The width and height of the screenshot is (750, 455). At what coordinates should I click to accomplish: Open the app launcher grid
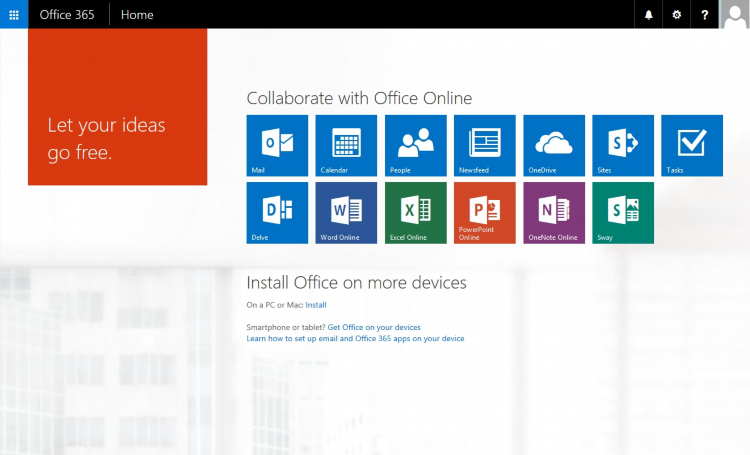(x=14, y=14)
